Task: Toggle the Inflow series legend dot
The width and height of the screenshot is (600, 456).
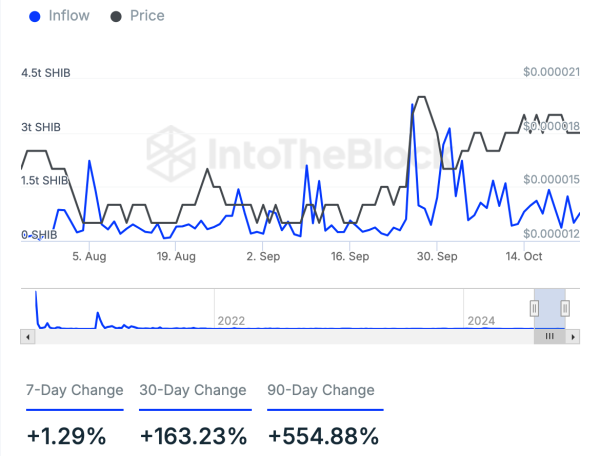Action: [35, 16]
